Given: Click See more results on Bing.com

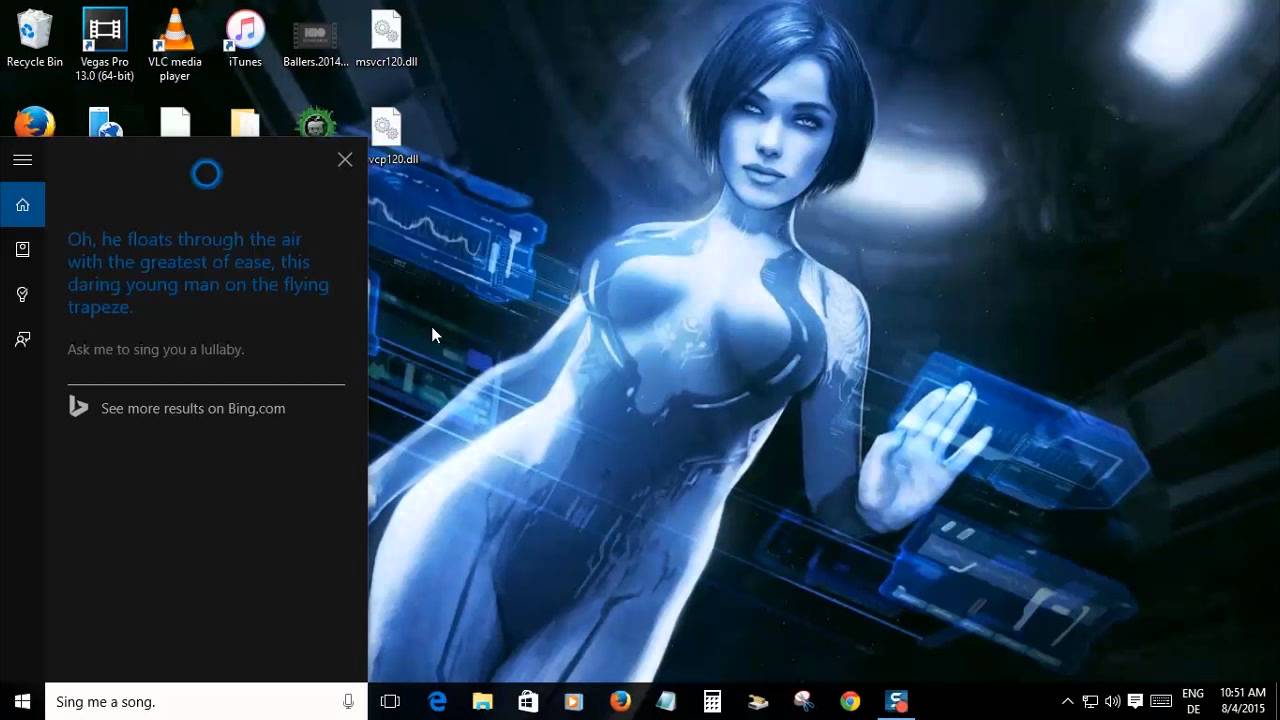Looking at the screenshot, I should tap(193, 408).
